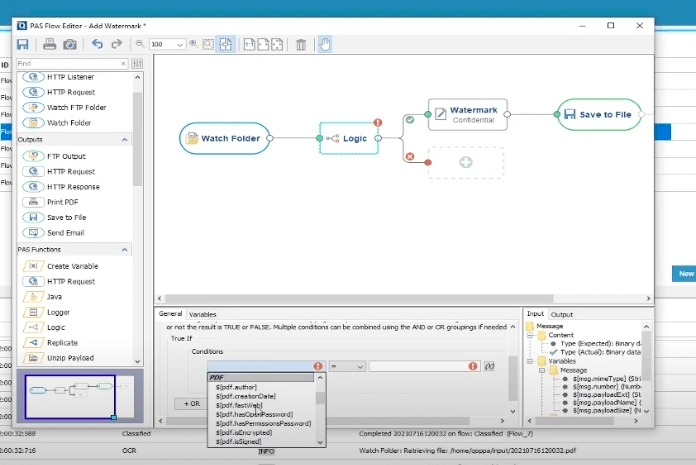Toggle the centered view tool in the toolbar
Viewport: 696px width, 465px height.
click(x=225, y=44)
